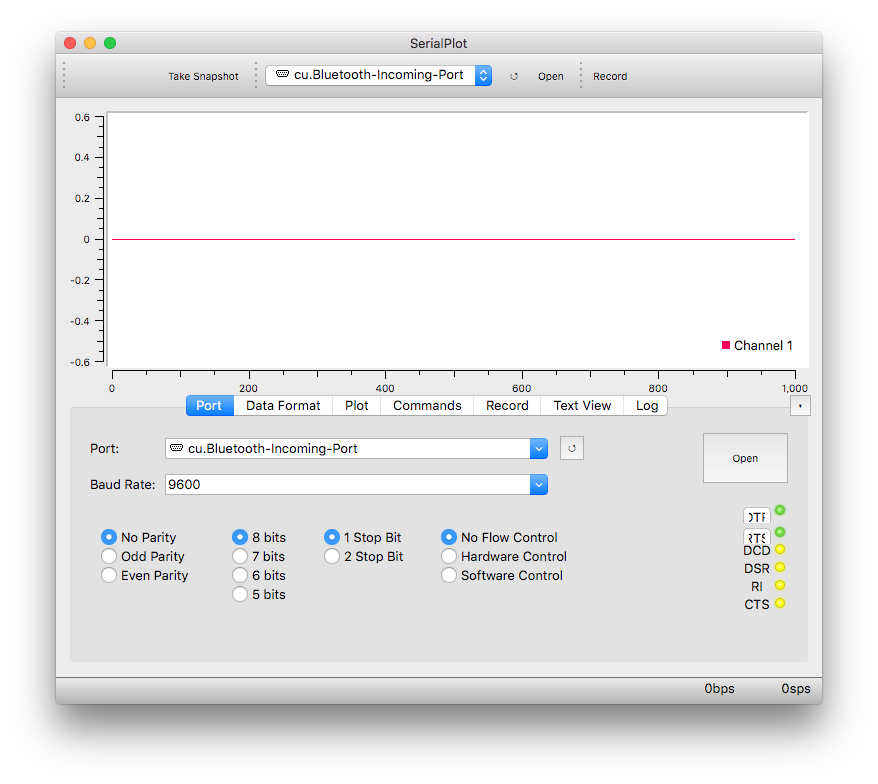
Task: Click Take Snapshot in the toolbar
Action: (203, 75)
